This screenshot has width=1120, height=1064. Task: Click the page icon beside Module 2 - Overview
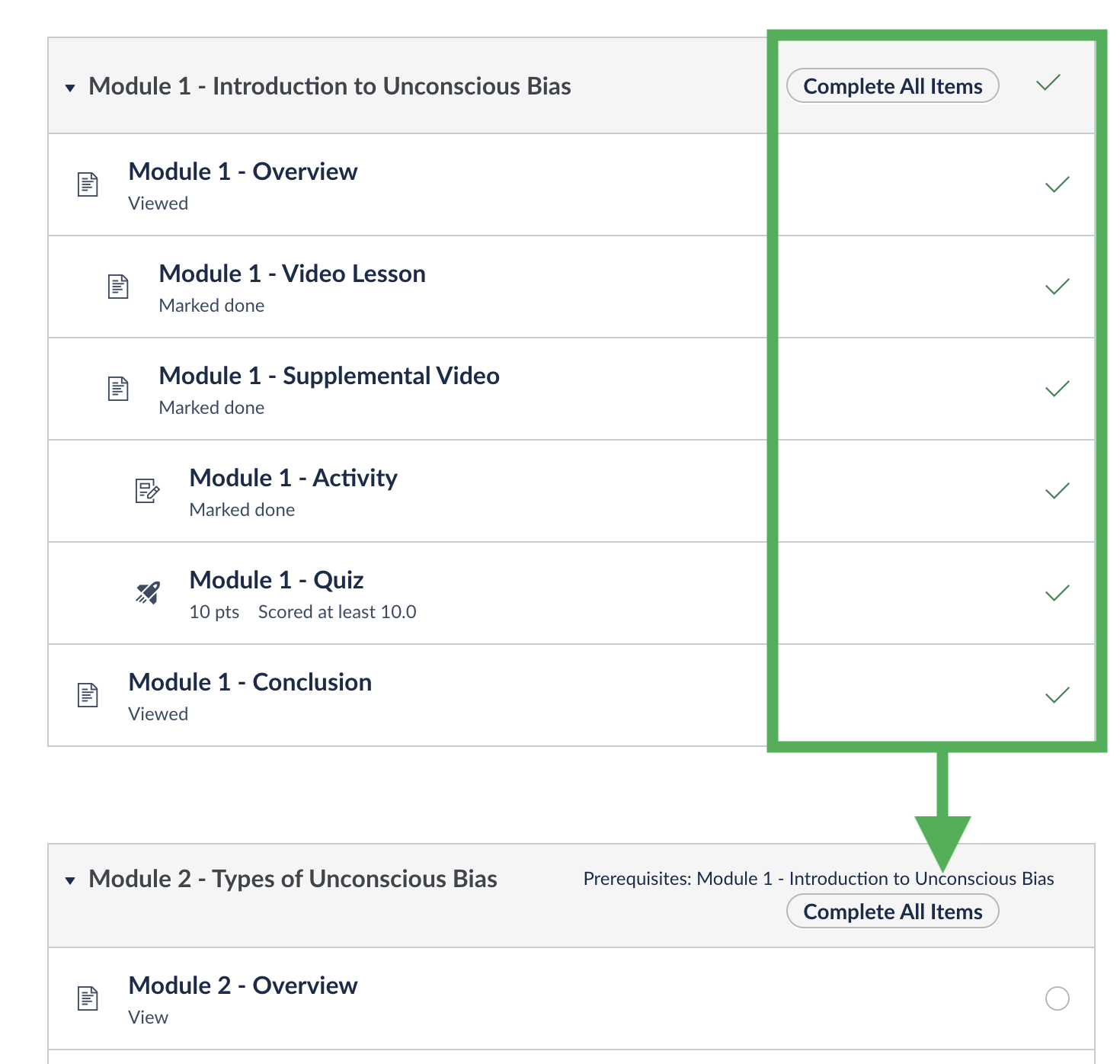88,998
